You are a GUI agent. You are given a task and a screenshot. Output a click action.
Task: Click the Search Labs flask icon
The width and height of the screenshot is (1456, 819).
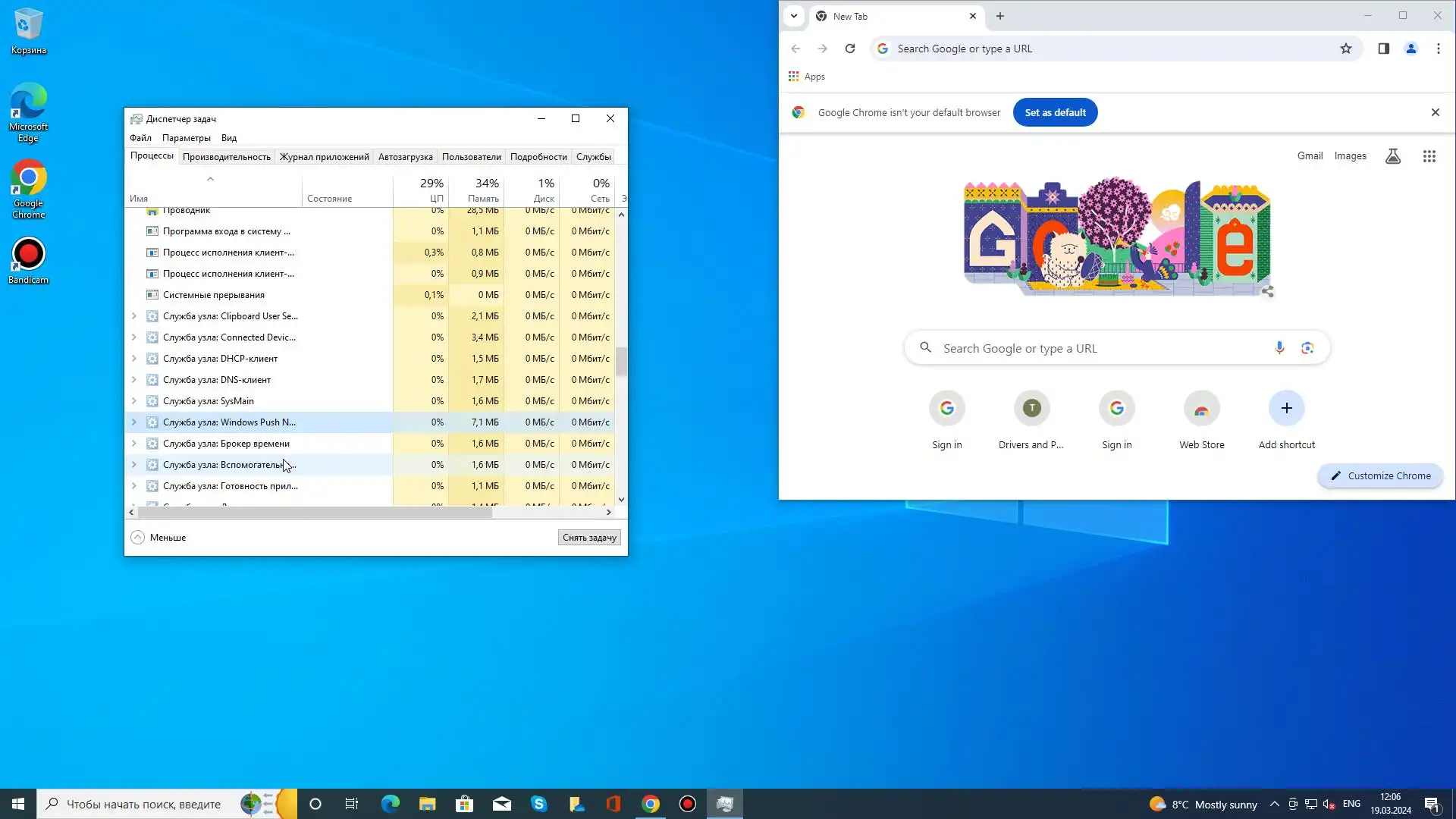tap(1393, 156)
